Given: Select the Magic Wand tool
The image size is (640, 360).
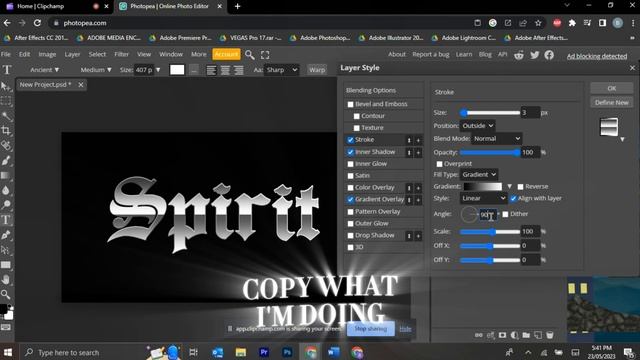Looking at the screenshot, I should tap(6, 116).
